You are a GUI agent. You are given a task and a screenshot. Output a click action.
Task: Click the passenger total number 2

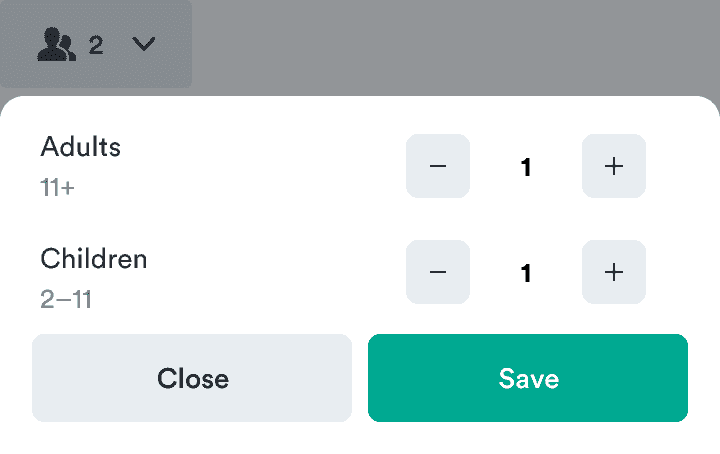(96, 45)
